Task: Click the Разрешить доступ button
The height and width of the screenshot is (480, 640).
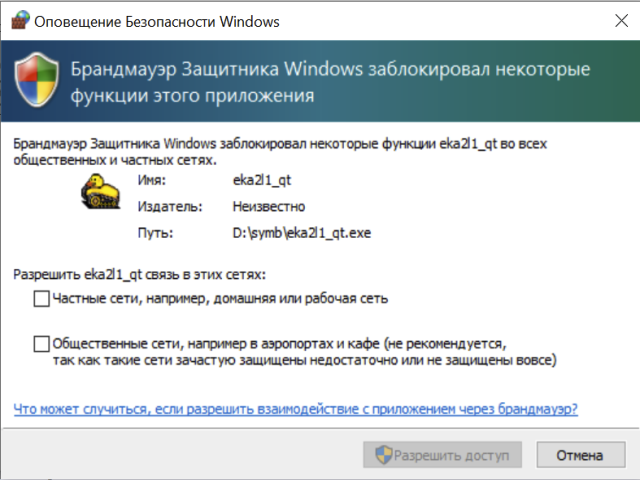Action: pyautogui.click(x=442, y=455)
